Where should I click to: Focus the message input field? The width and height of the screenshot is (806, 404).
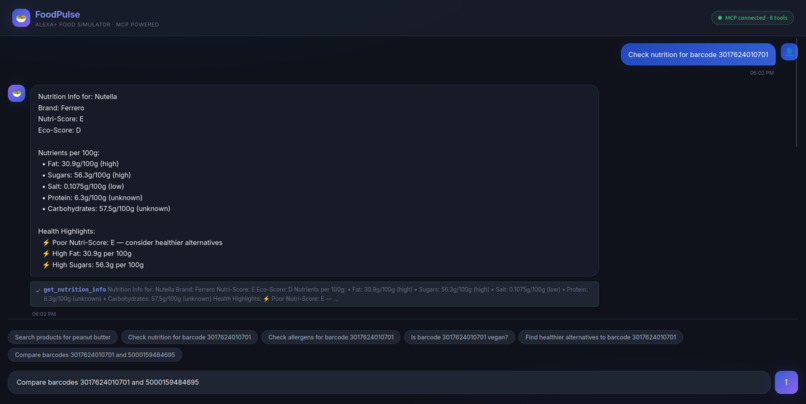[x=389, y=382]
